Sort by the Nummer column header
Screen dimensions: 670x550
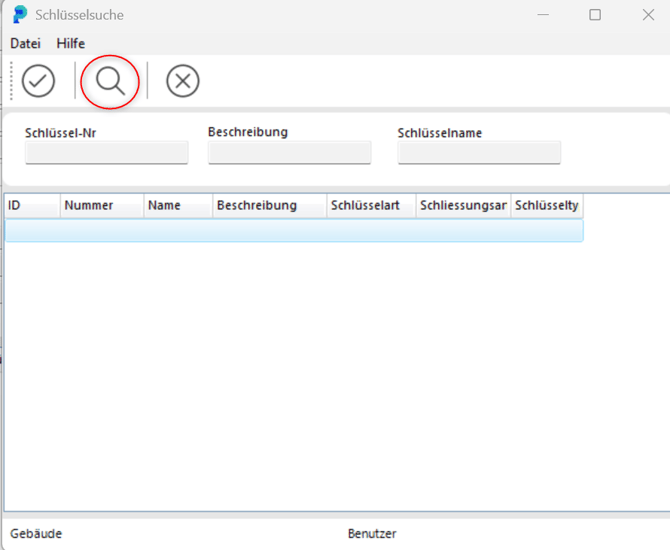pyautogui.click(x=102, y=206)
